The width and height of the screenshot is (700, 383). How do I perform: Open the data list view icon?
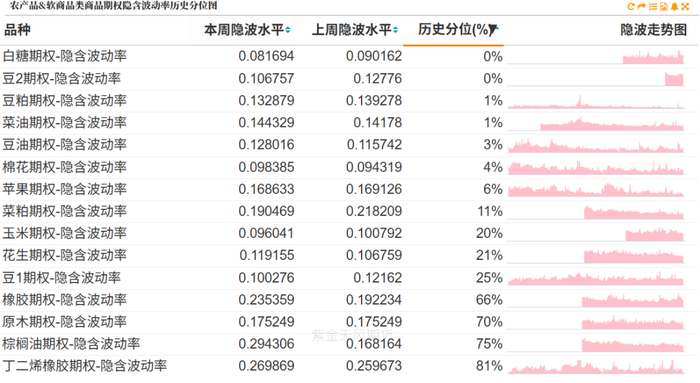653,6
